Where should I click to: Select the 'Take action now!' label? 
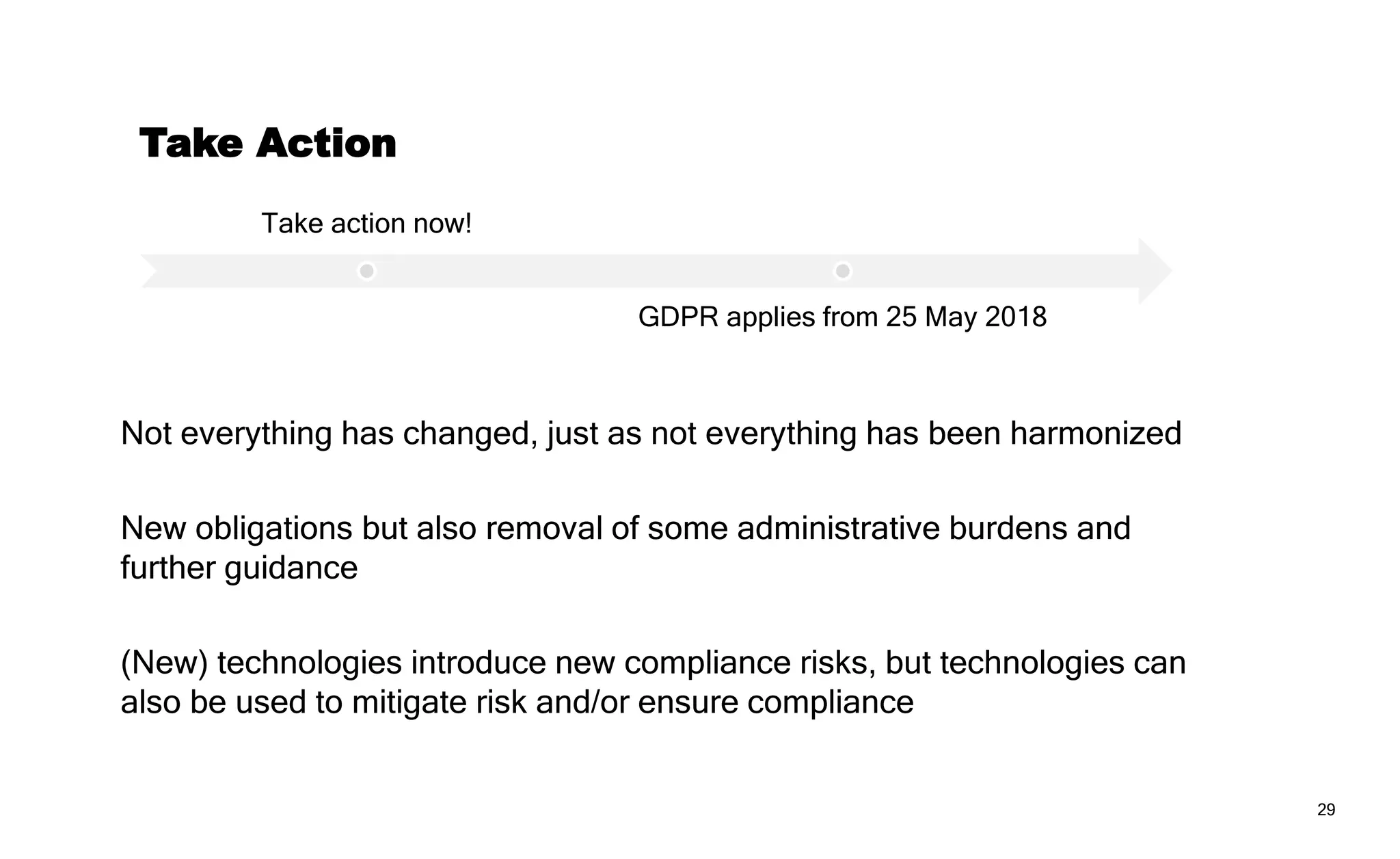(x=366, y=224)
